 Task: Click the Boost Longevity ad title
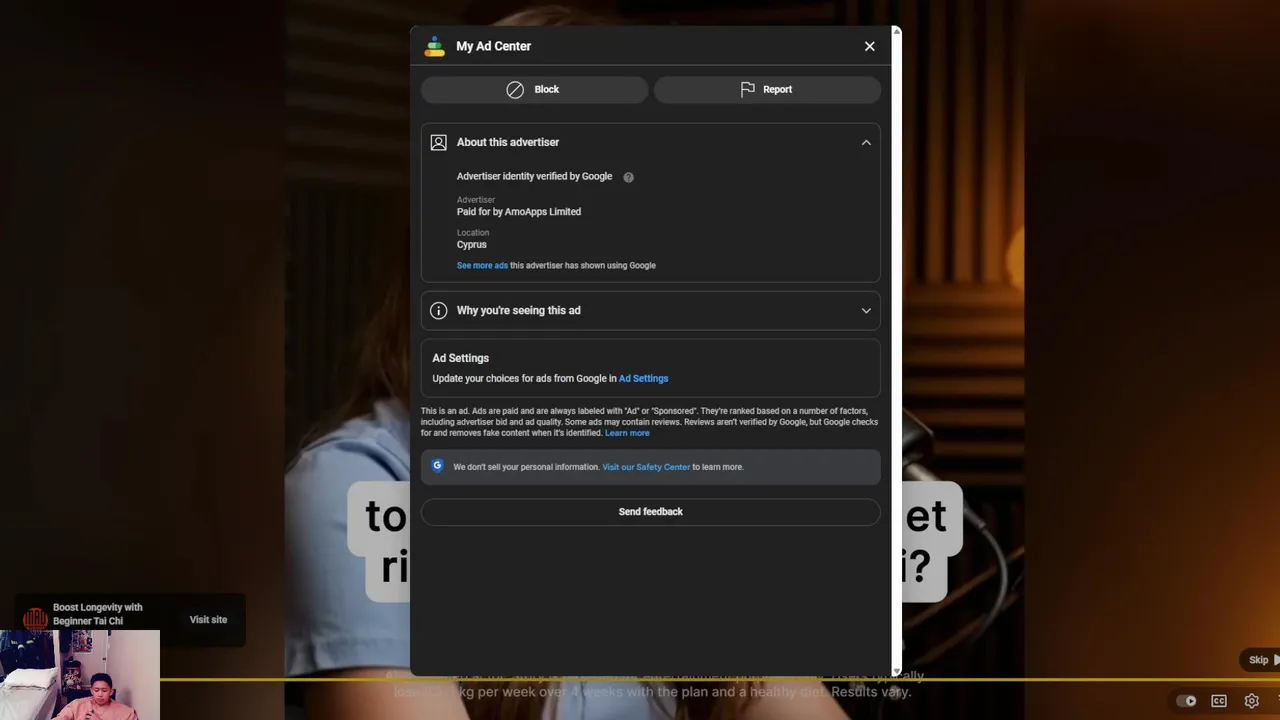click(98, 614)
